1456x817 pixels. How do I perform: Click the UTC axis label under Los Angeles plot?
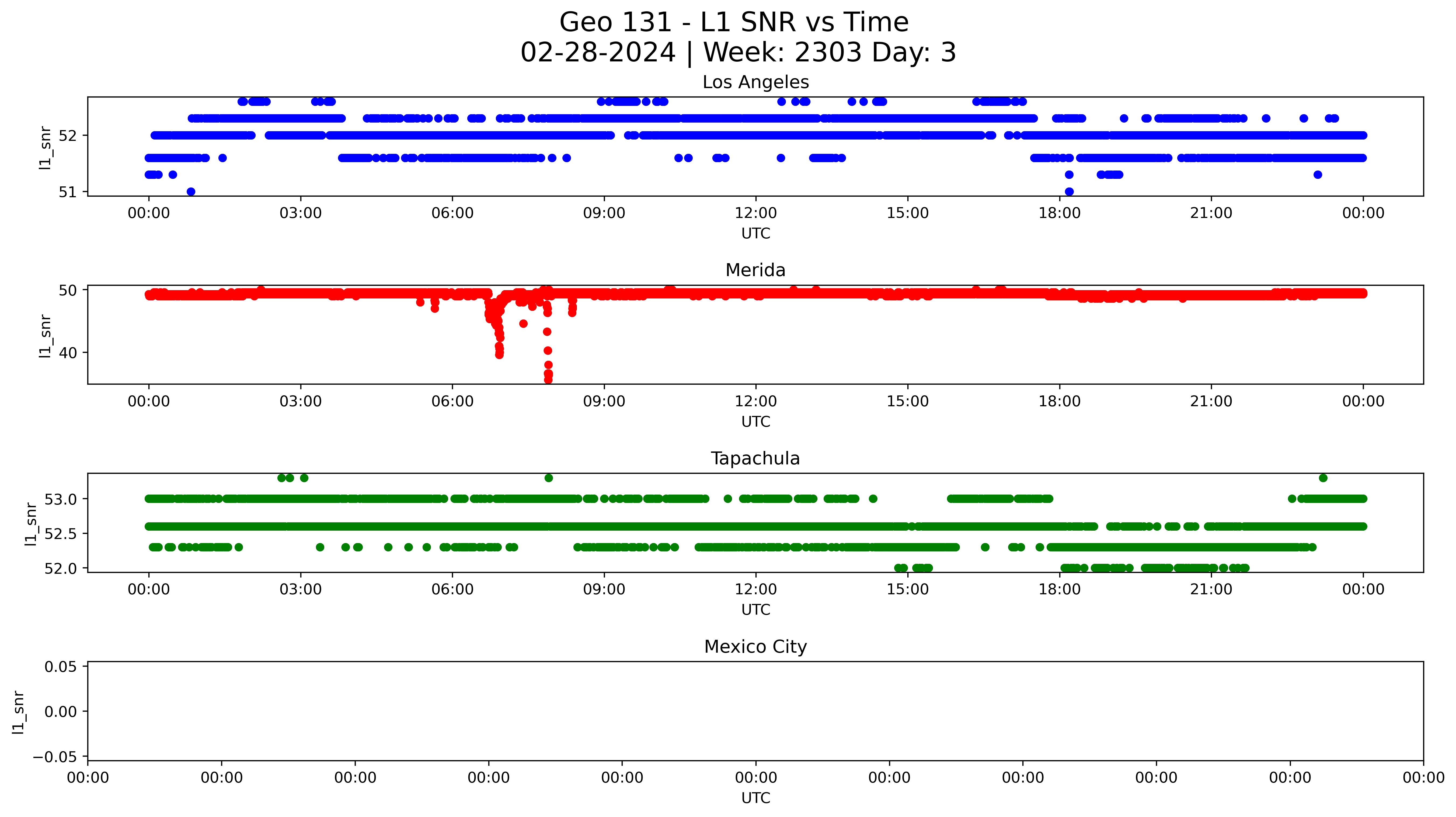(756, 234)
